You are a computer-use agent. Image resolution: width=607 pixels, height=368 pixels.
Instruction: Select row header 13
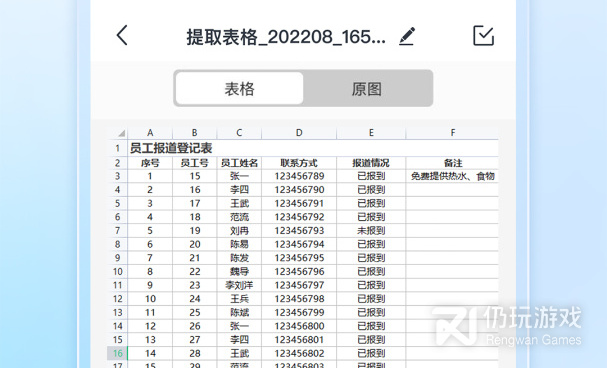pos(118,313)
